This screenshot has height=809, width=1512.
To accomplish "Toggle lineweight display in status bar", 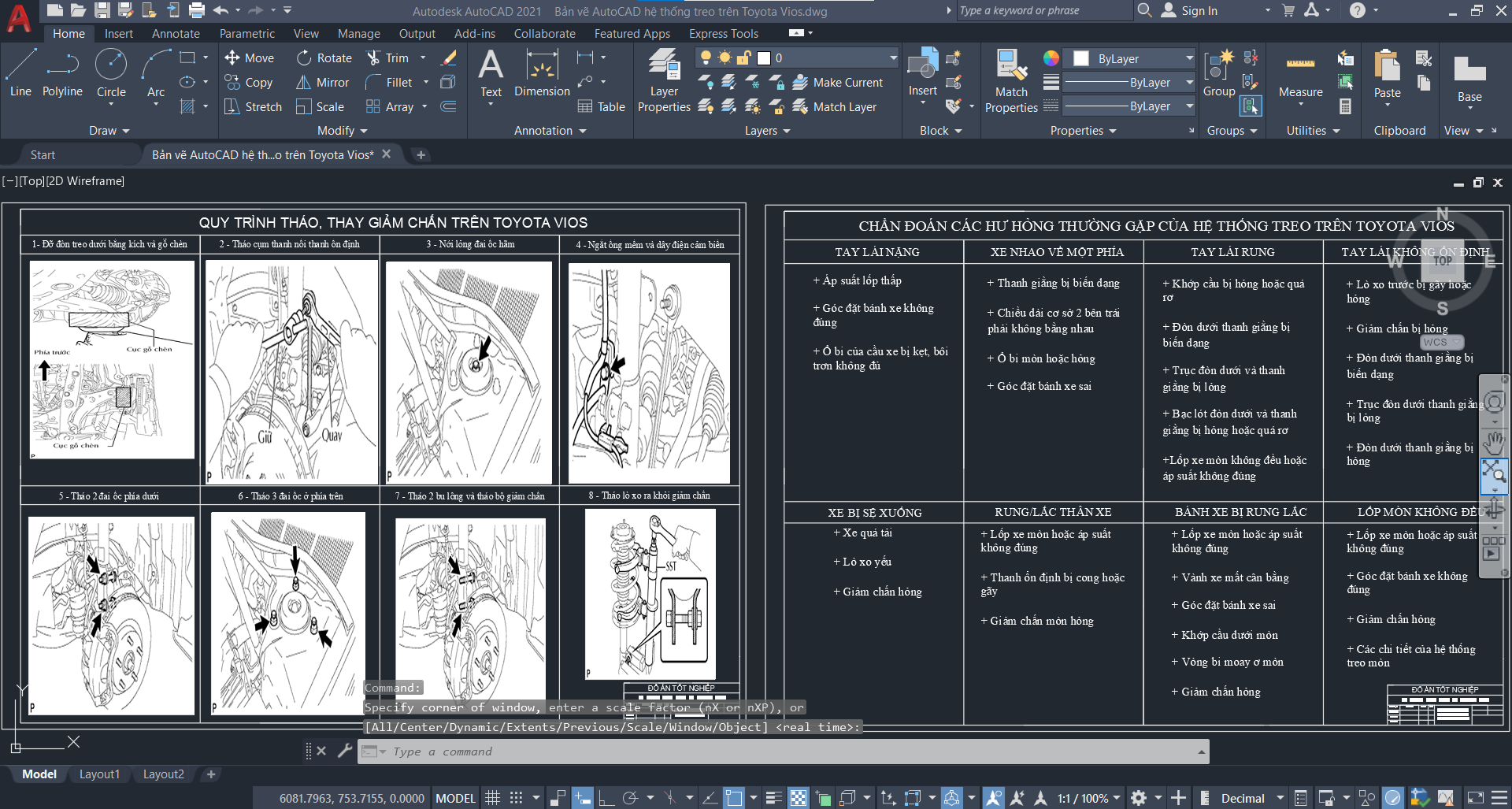I will coord(774,798).
